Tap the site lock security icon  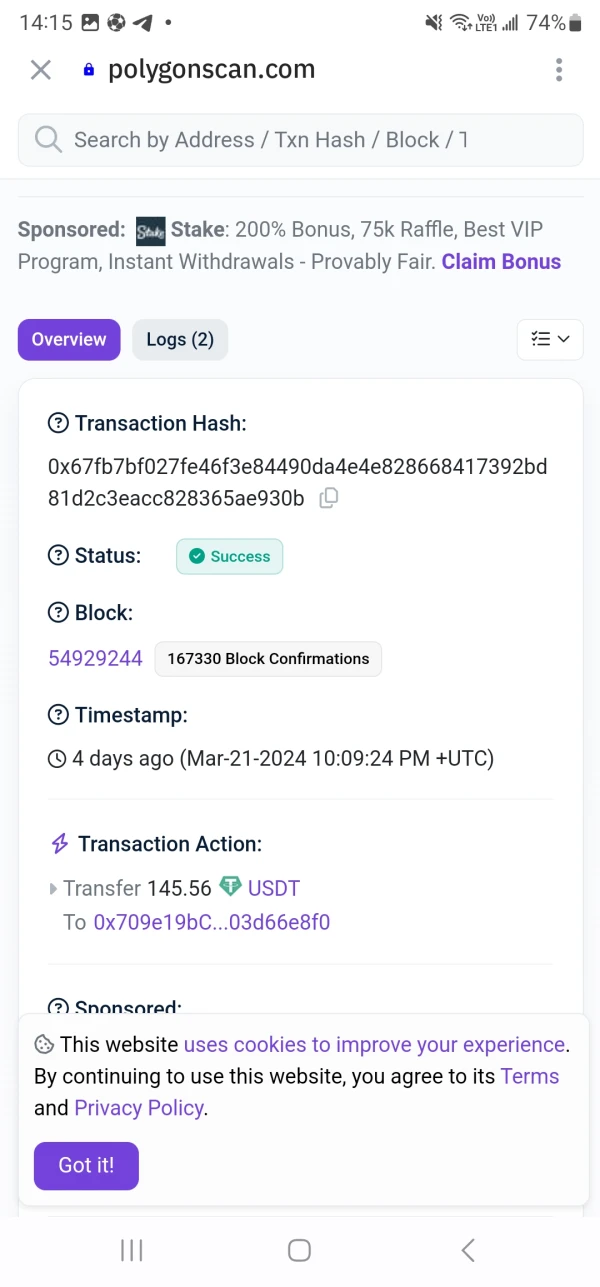[x=89, y=70]
